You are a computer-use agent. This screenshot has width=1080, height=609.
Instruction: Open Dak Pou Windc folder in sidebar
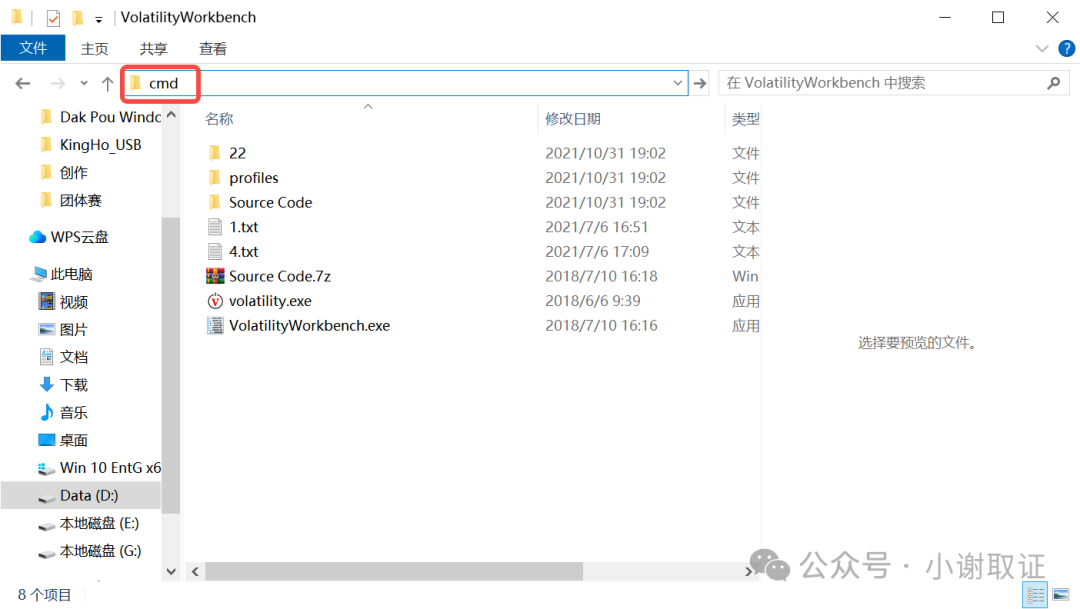click(x=110, y=116)
